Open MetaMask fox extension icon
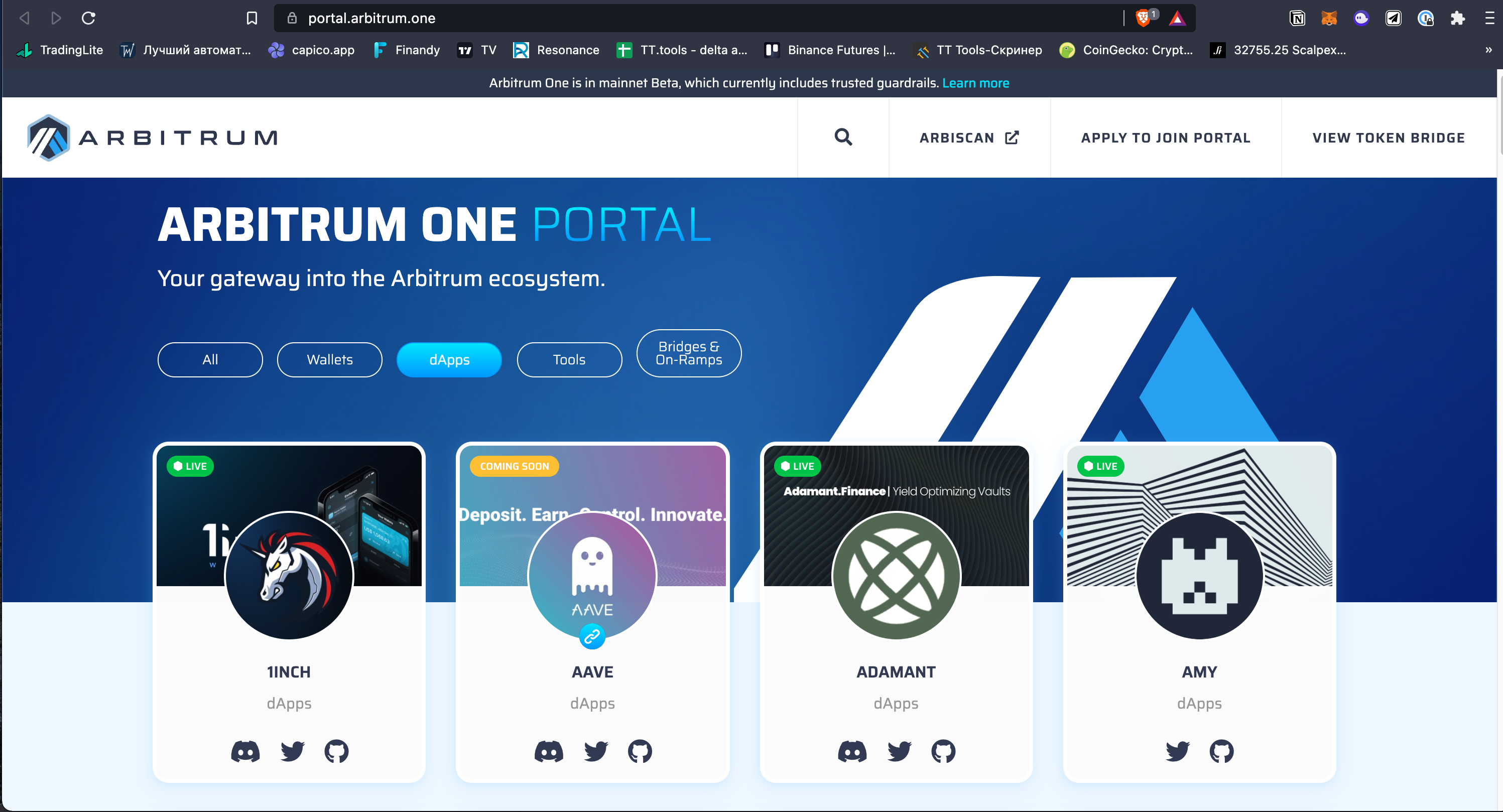This screenshot has width=1503, height=812. pos(1329,18)
